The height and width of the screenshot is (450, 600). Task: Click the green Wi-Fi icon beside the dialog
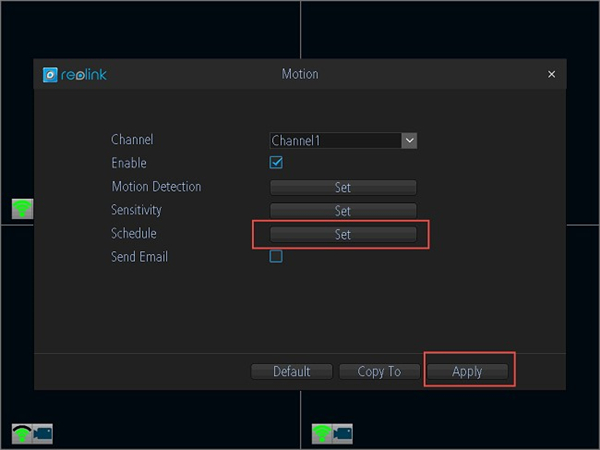22,209
